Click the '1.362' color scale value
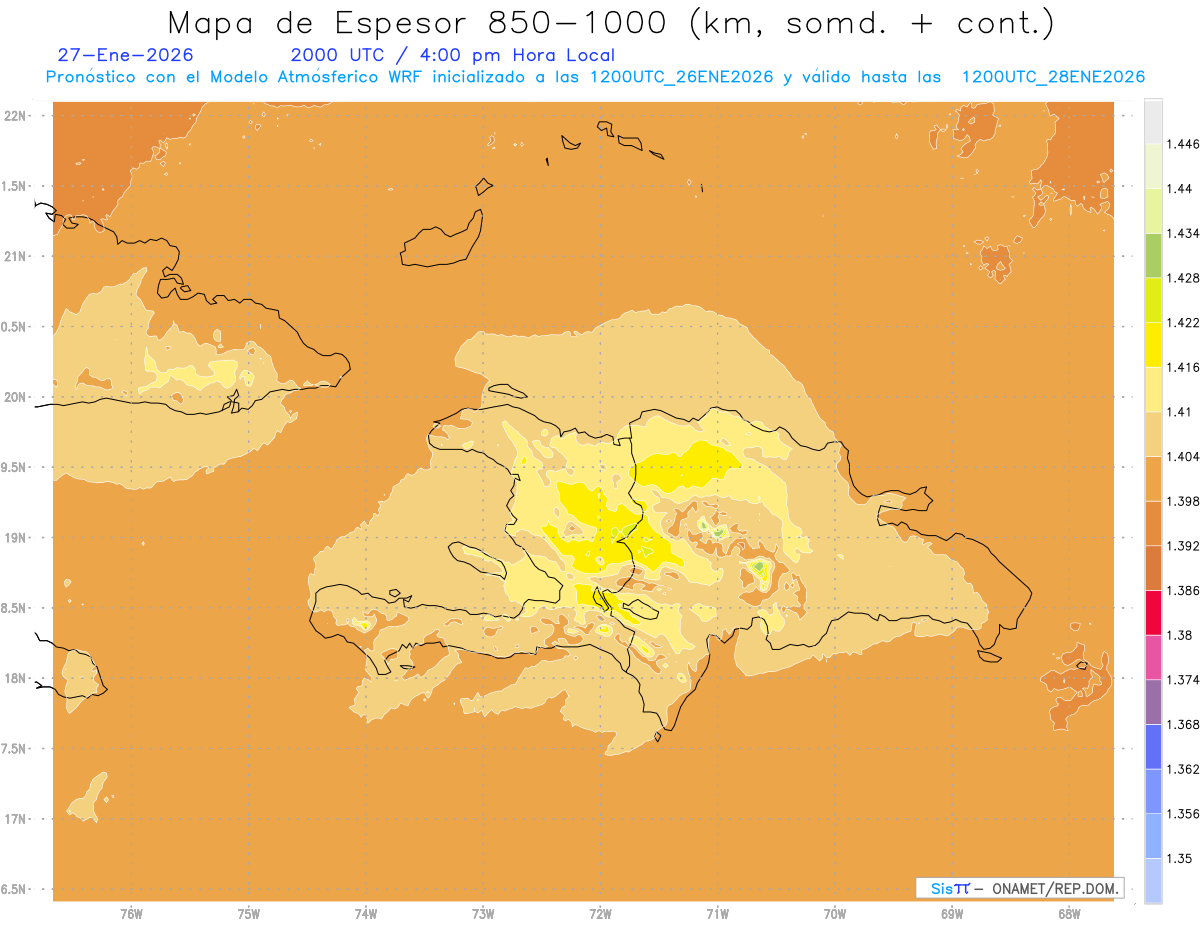Viewport: 1200px width, 927px height. (x=1185, y=769)
